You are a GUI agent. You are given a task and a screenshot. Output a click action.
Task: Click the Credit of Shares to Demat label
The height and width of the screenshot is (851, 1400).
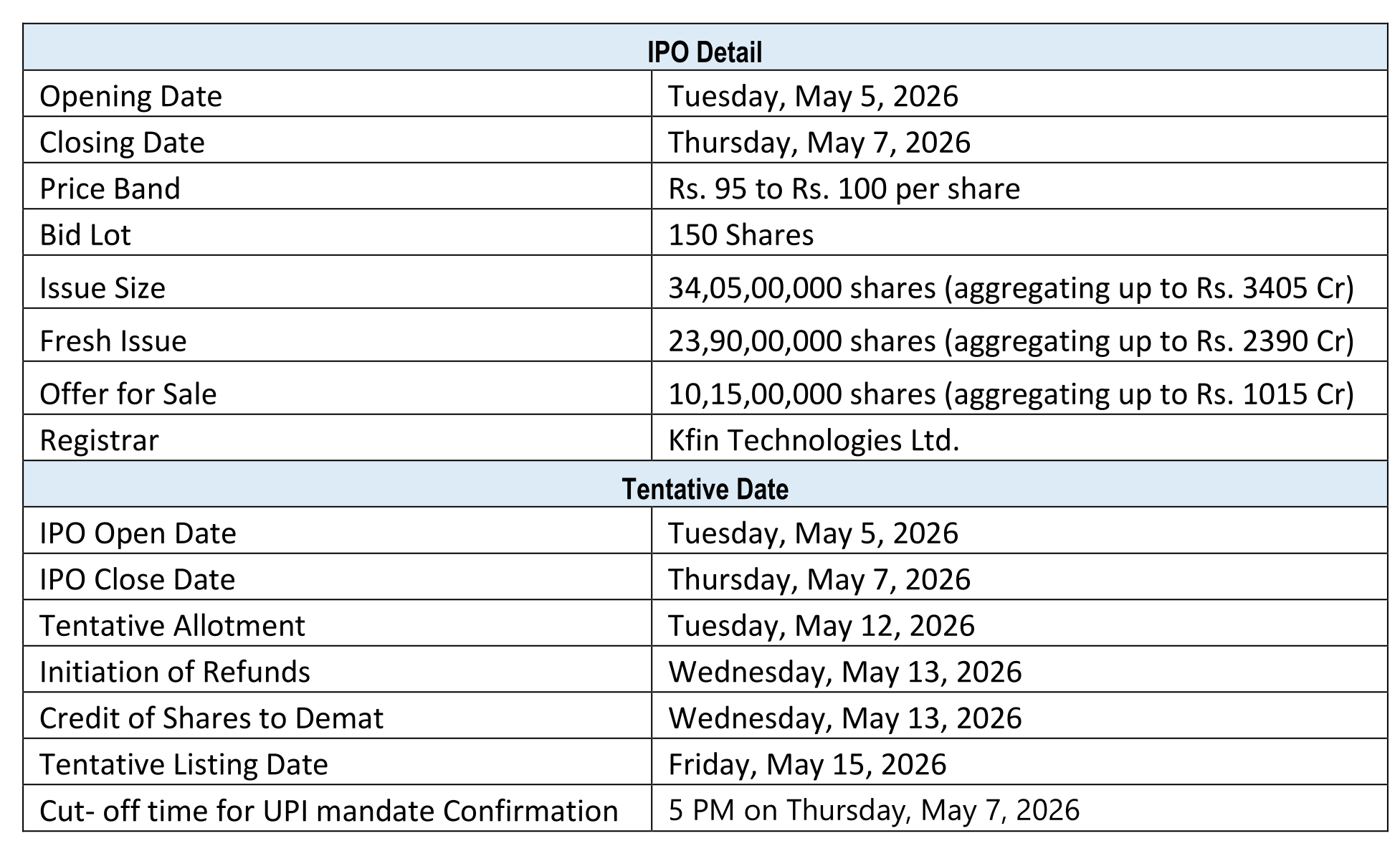tap(211, 718)
